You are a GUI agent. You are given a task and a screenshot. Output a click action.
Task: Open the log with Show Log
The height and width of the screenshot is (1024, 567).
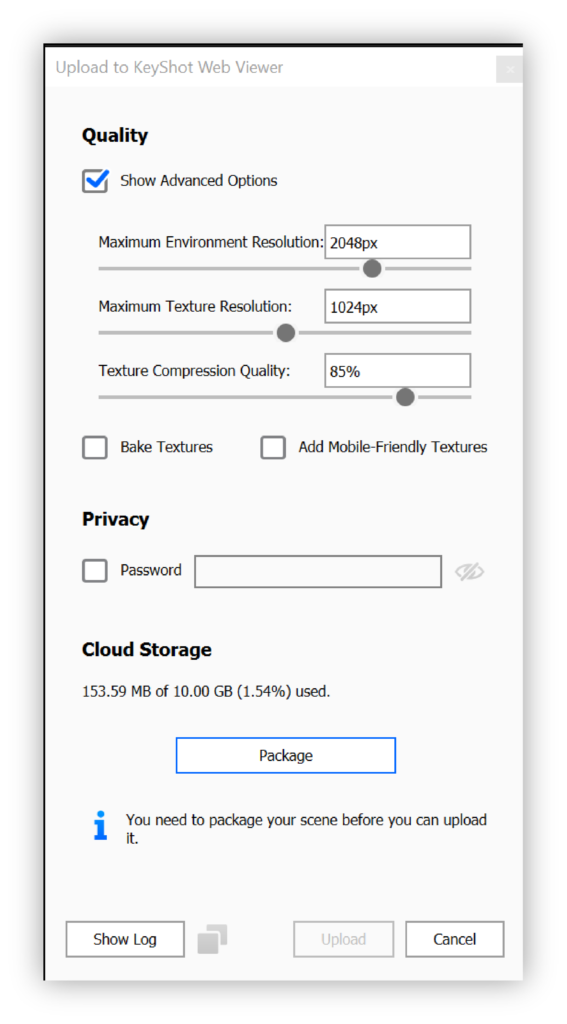pyautogui.click(x=125, y=939)
